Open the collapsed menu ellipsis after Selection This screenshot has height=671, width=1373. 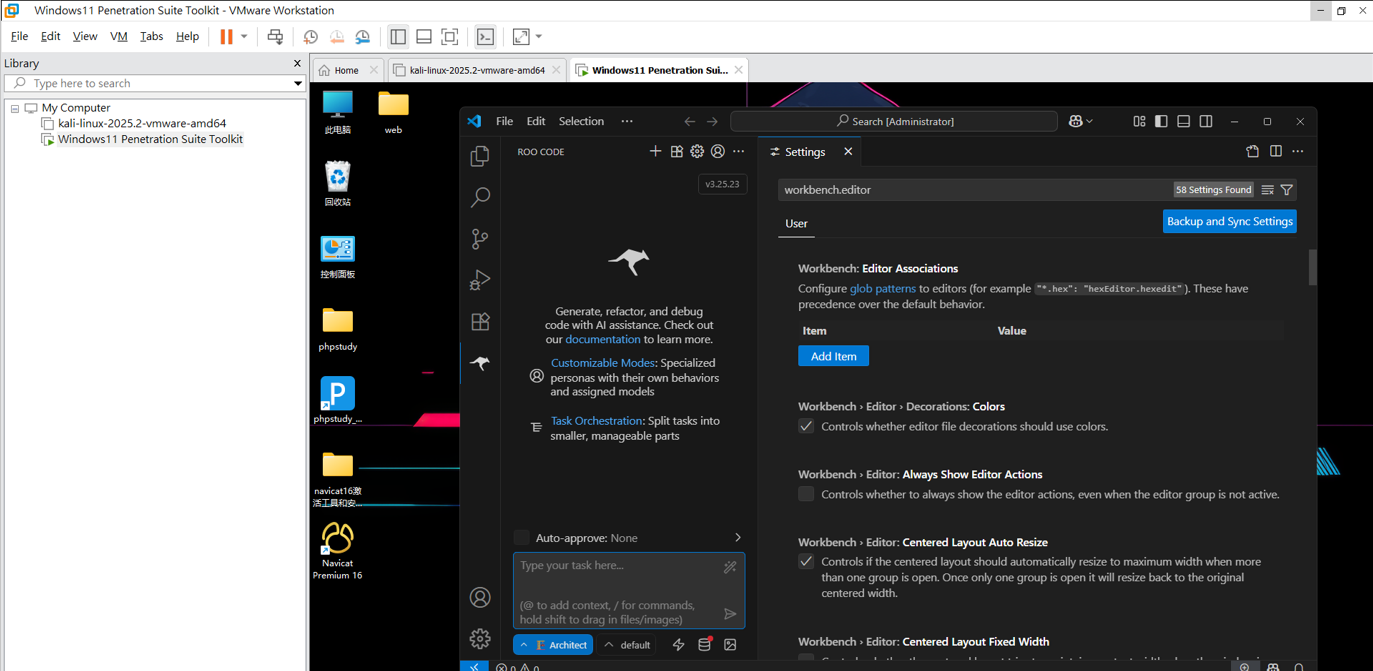click(627, 121)
